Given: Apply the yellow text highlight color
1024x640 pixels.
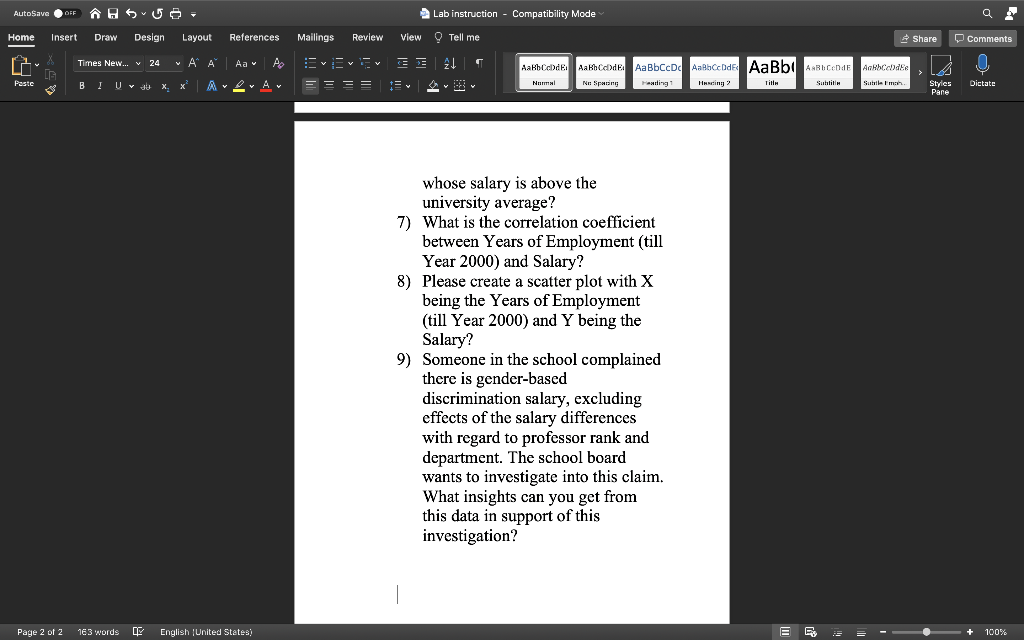Looking at the screenshot, I should 239,86.
